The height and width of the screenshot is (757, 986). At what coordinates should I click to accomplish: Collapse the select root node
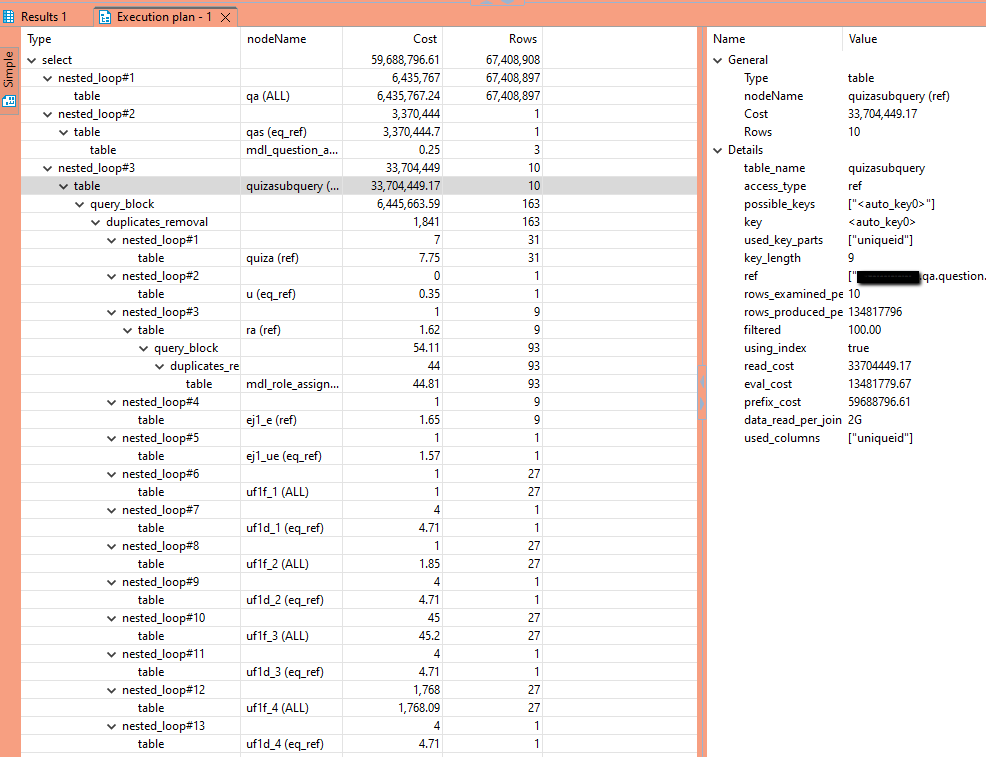(x=32, y=60)
